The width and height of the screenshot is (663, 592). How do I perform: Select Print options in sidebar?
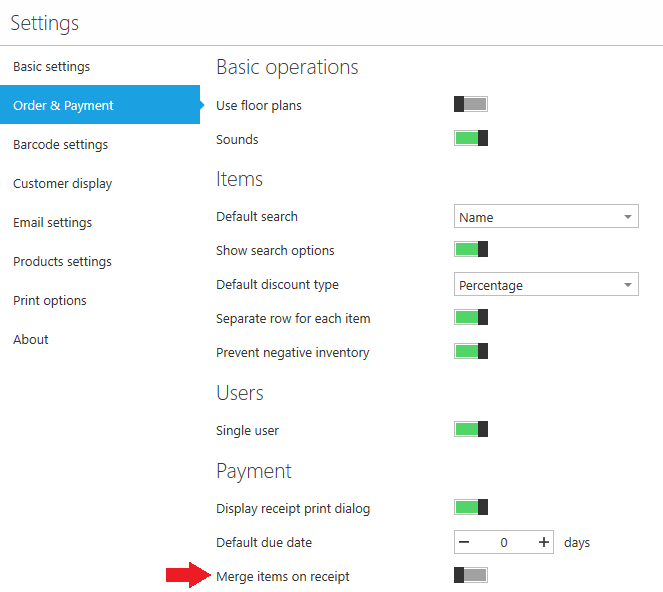[x=49, y=301]
